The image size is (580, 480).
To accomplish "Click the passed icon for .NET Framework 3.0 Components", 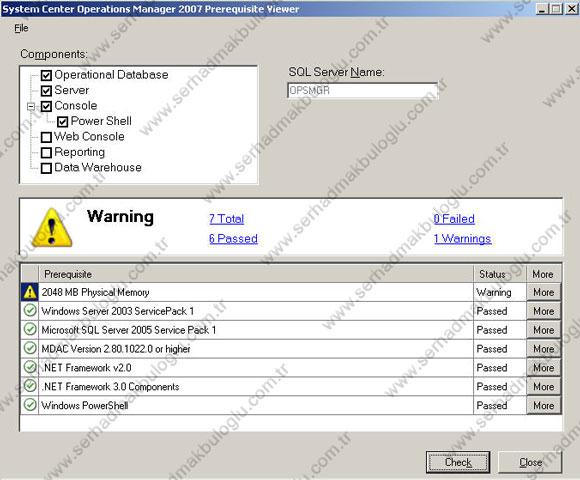I will click(30, 386).
